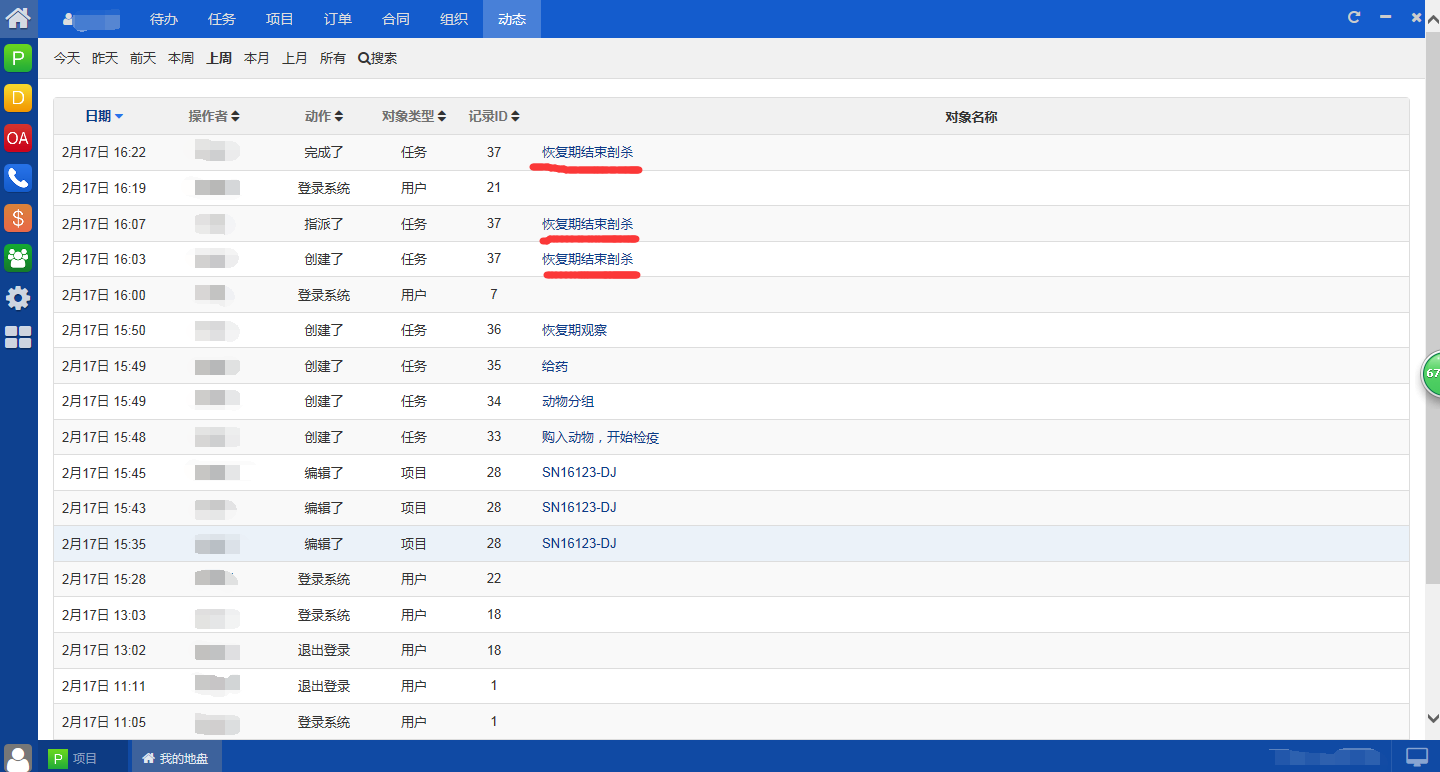Click the user avatar at bottom left
Screen dimensions: 1440x772
(18, 757)
